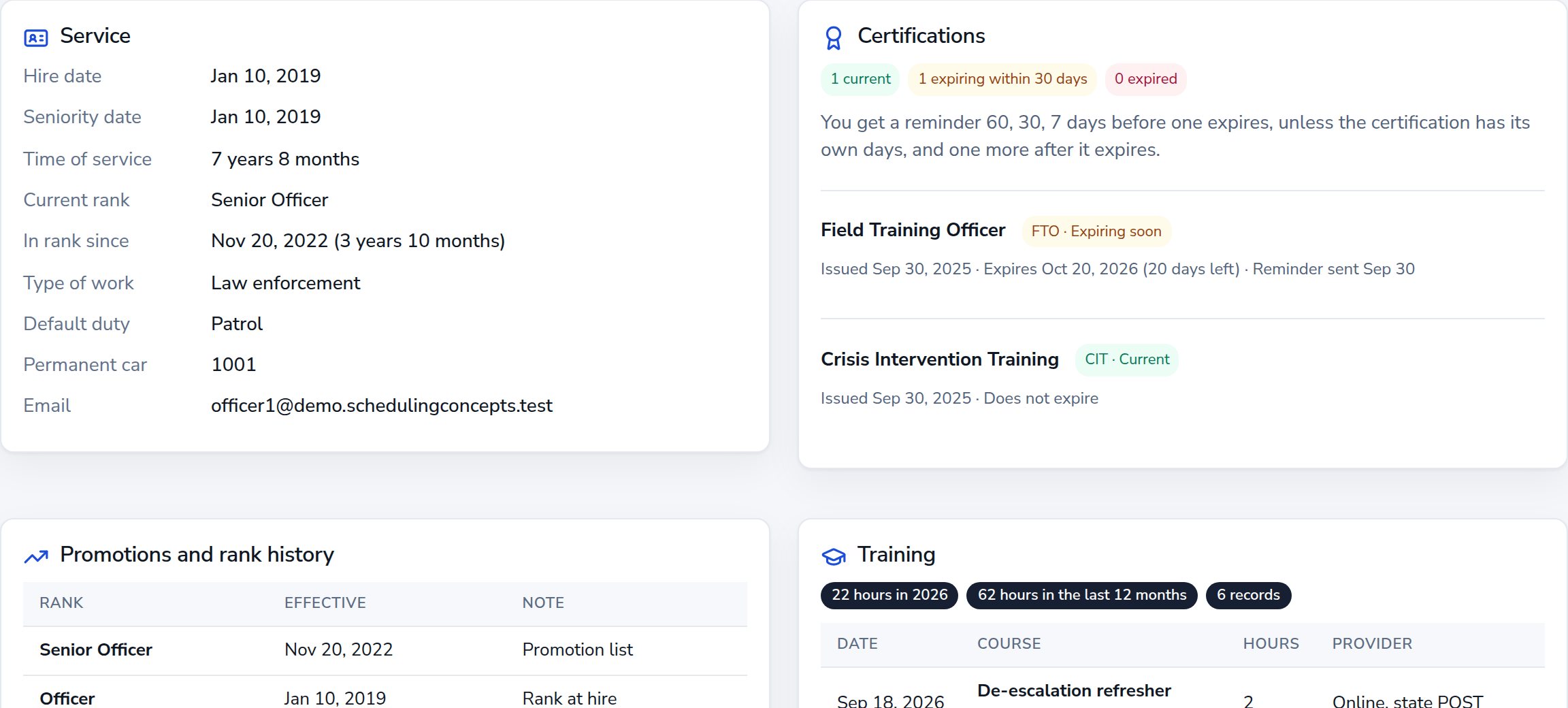The image size is (1568, 708).
Task: Click the FTO issued and expiry details line
Action: pos(1117,270)
